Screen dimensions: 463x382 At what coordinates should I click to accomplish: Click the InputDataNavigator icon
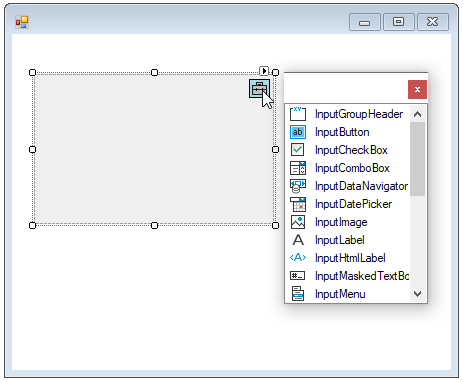click(298, 186)
